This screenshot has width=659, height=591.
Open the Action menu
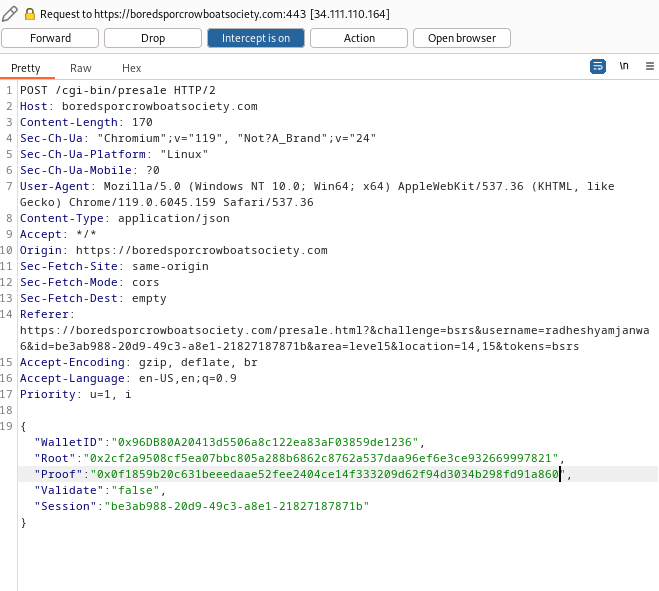(x=358, y=38)
